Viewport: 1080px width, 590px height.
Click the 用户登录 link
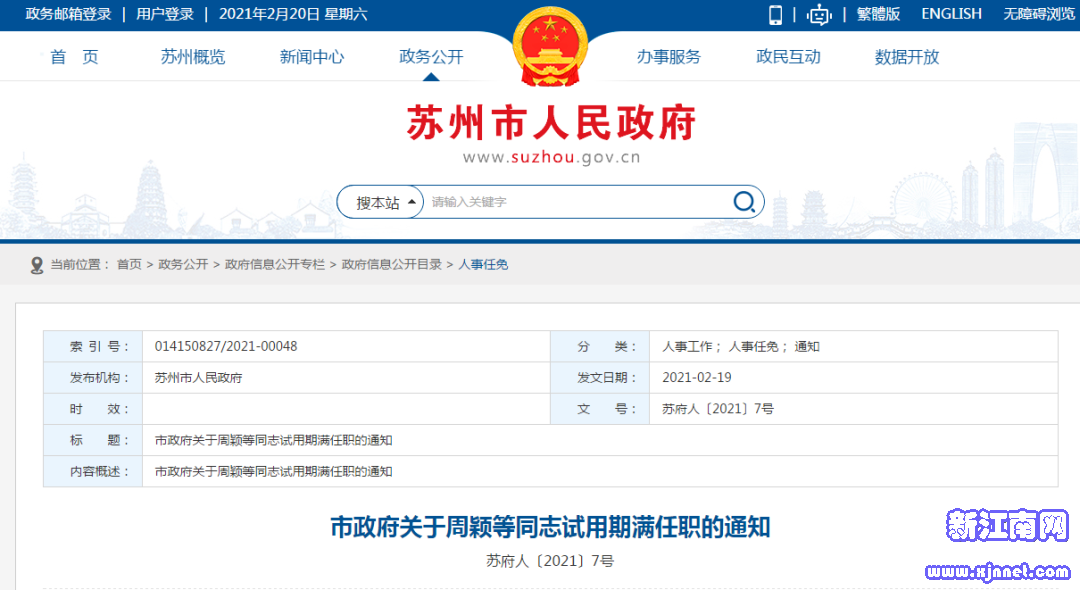click(164, 14)
